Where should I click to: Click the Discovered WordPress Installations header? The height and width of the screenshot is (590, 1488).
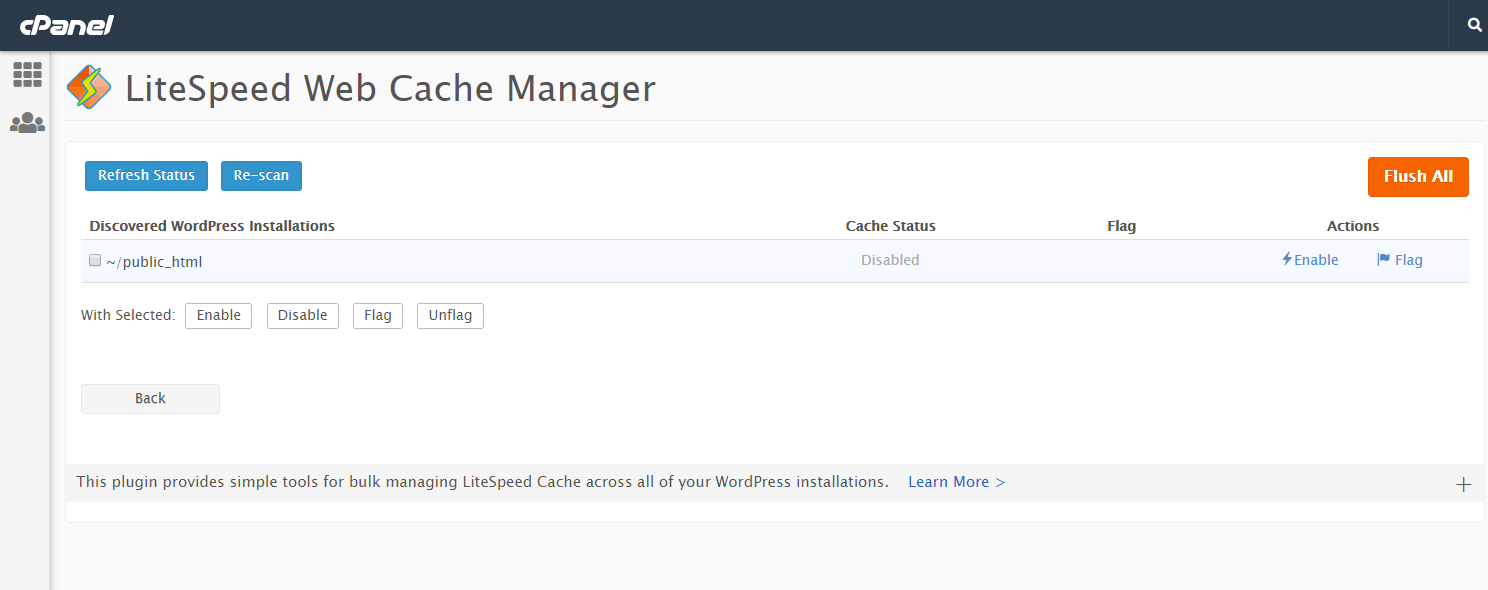pyautogui.click(x=212, y=226)
